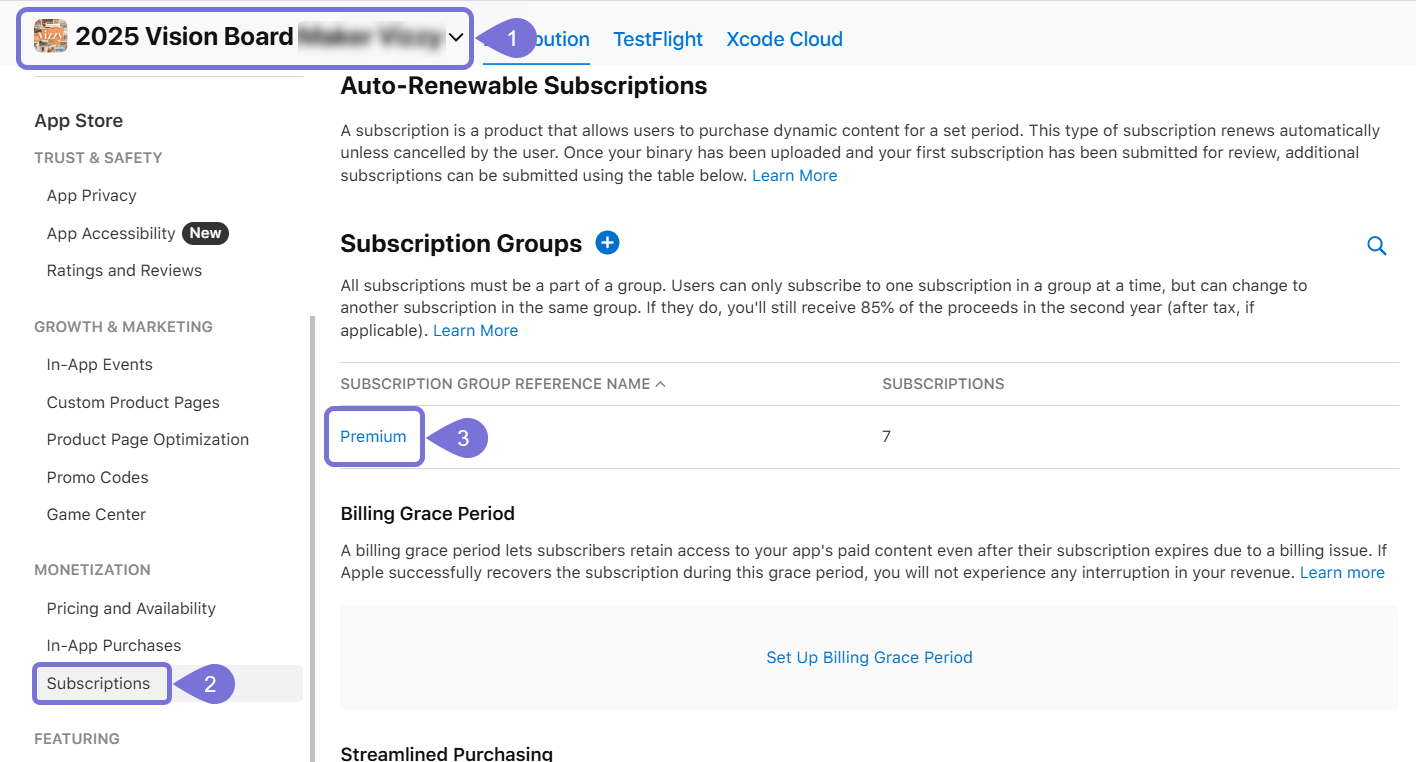Screen dimensions: 1416x762
Task: Select Custom Product Pages
Action: tap(133, 402)
